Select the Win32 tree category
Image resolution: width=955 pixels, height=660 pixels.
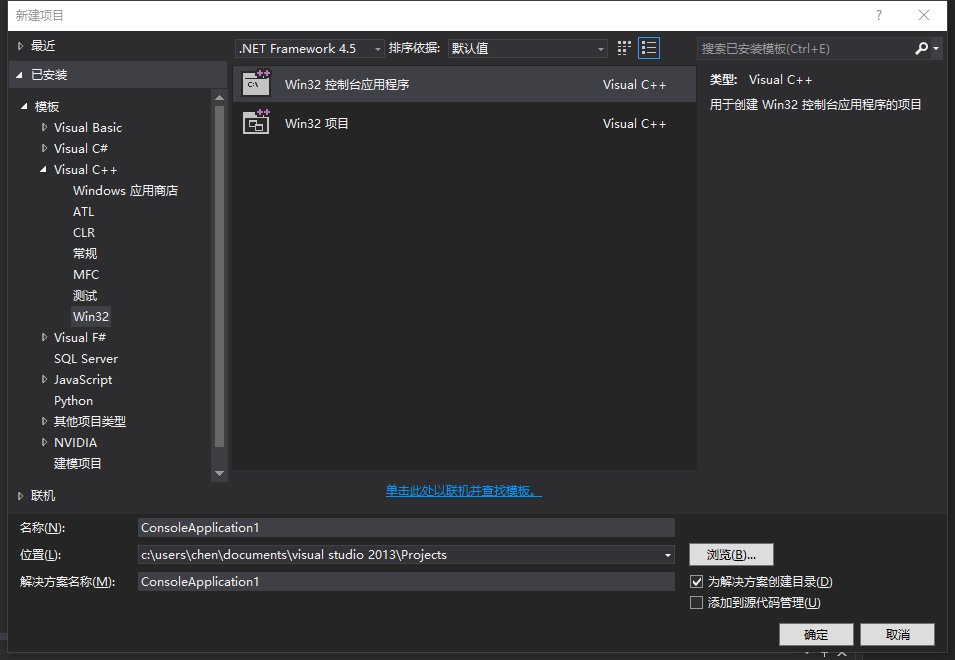click(91, 316)
